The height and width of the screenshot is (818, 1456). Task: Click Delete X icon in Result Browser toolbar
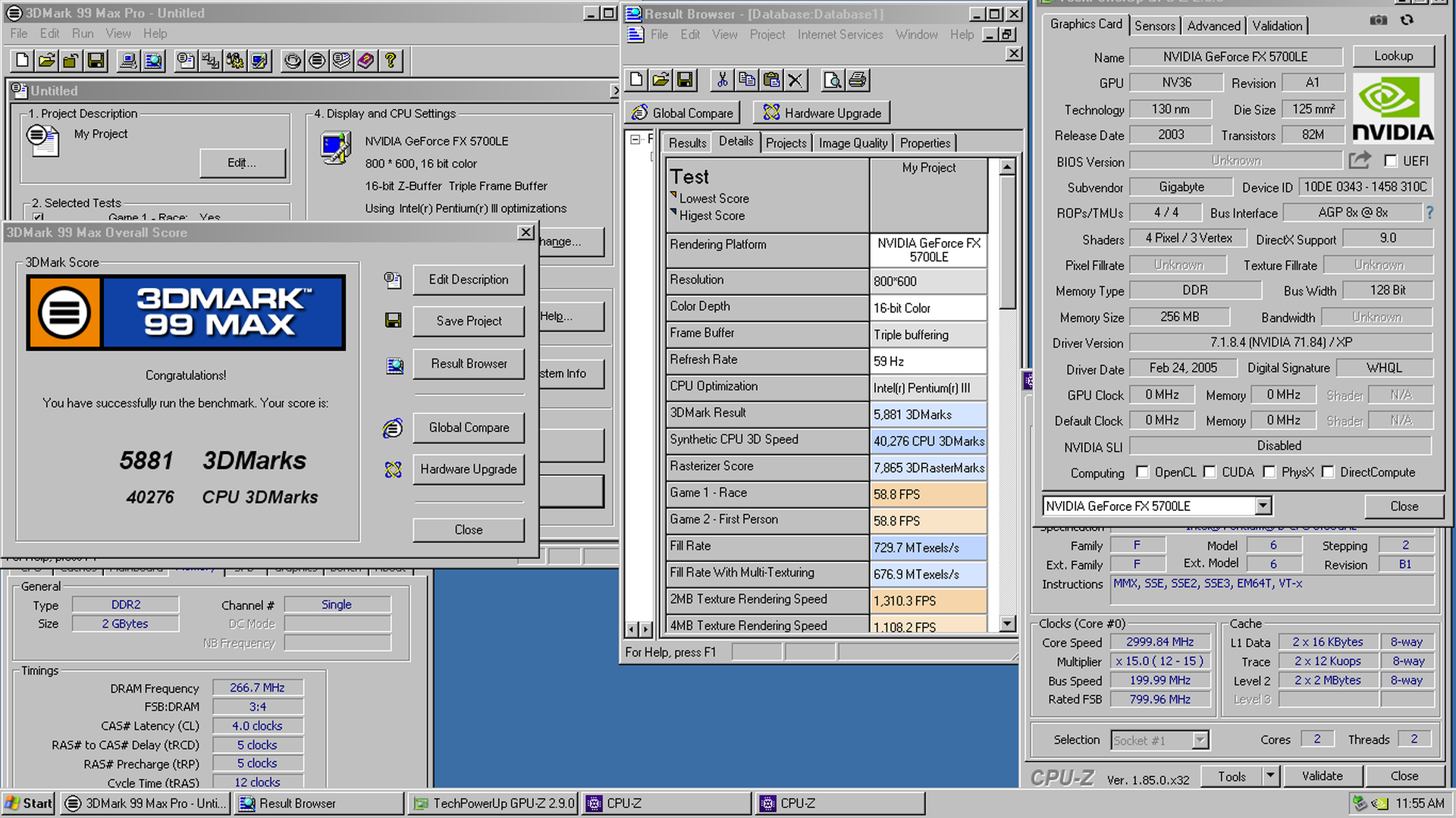click(x=795, y=80)
